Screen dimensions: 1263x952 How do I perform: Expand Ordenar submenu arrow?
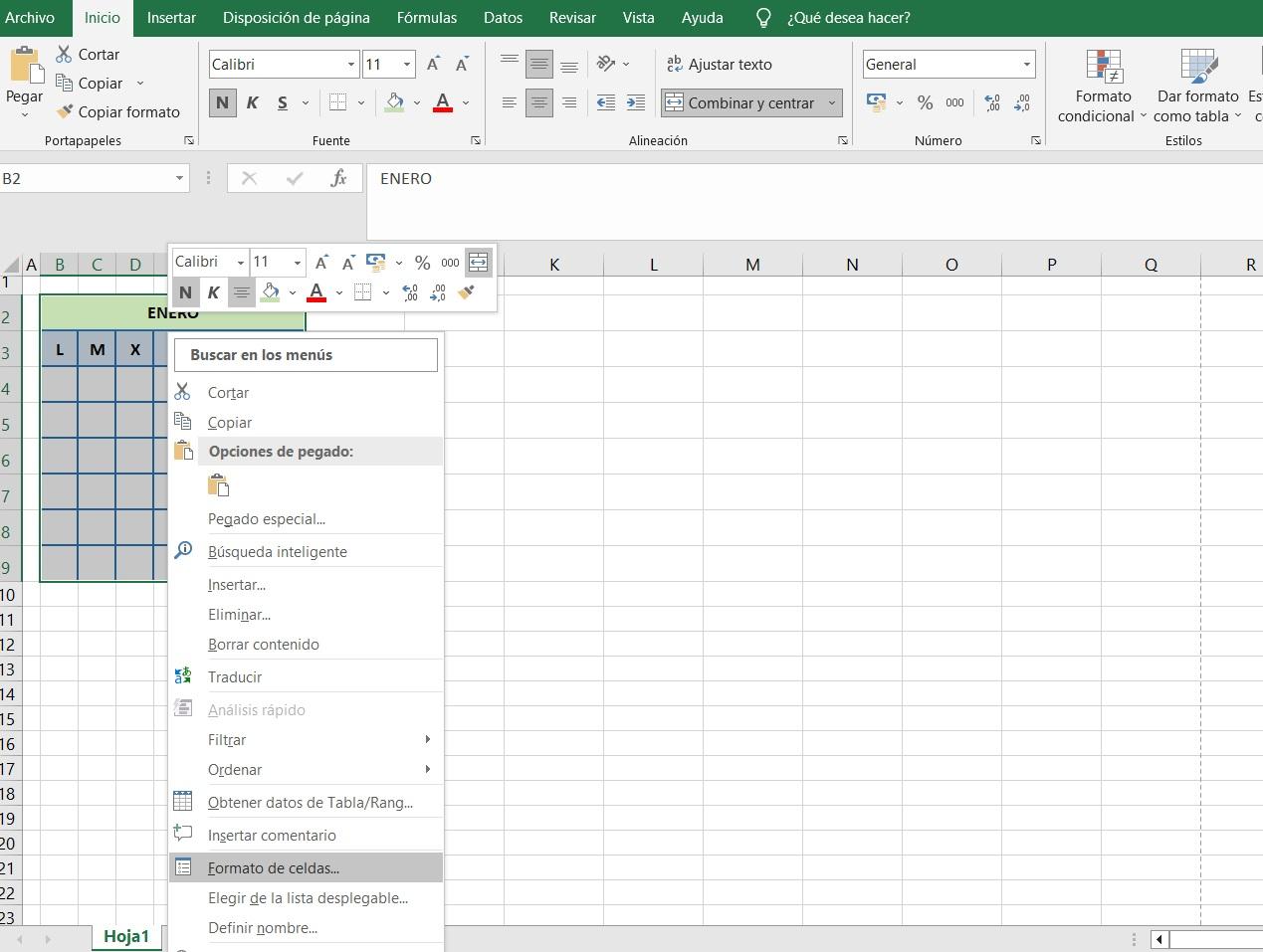(x=428, y=769)
